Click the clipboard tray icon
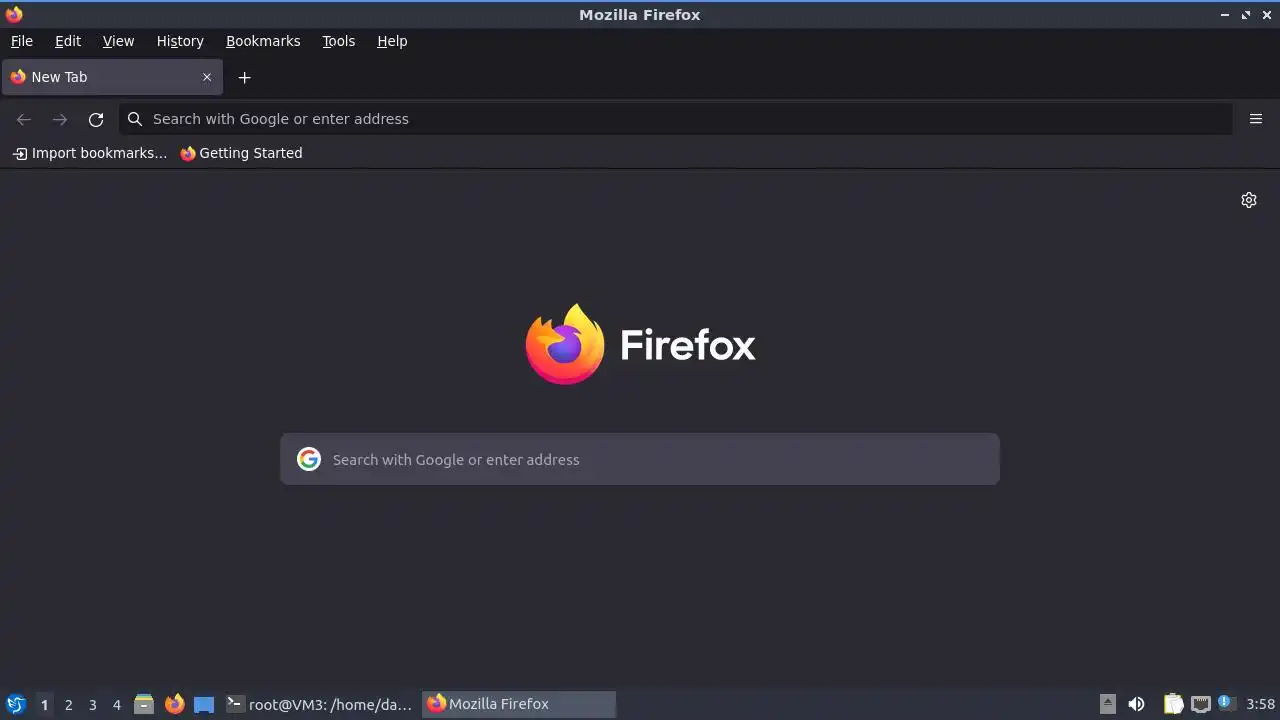The width and height of the screenshot is (1280, 720). [1173, 704]
